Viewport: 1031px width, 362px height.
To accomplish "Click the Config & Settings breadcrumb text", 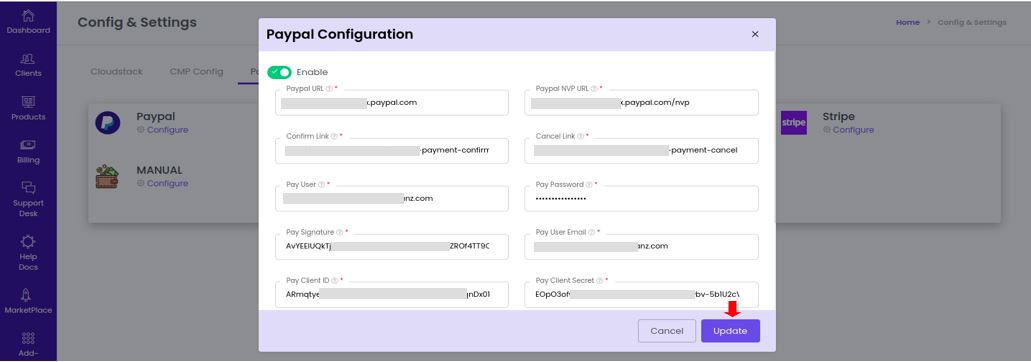I will tap(972, 22).
